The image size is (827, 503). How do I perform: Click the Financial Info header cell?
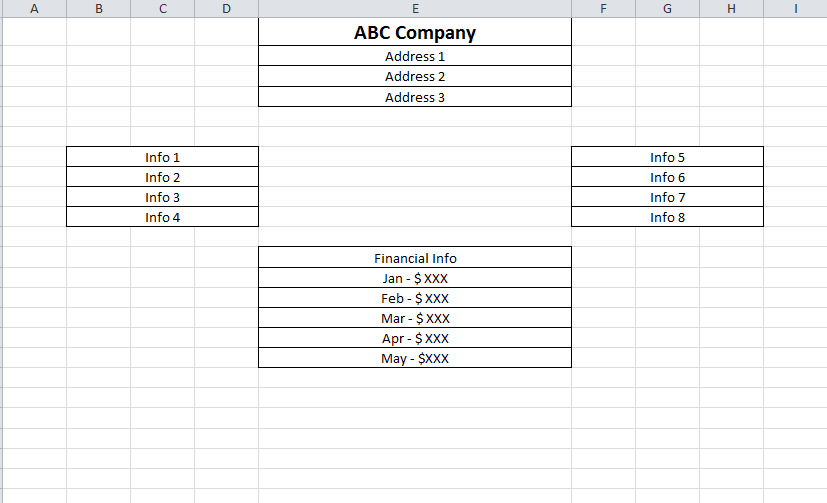(x=415, y=258)
